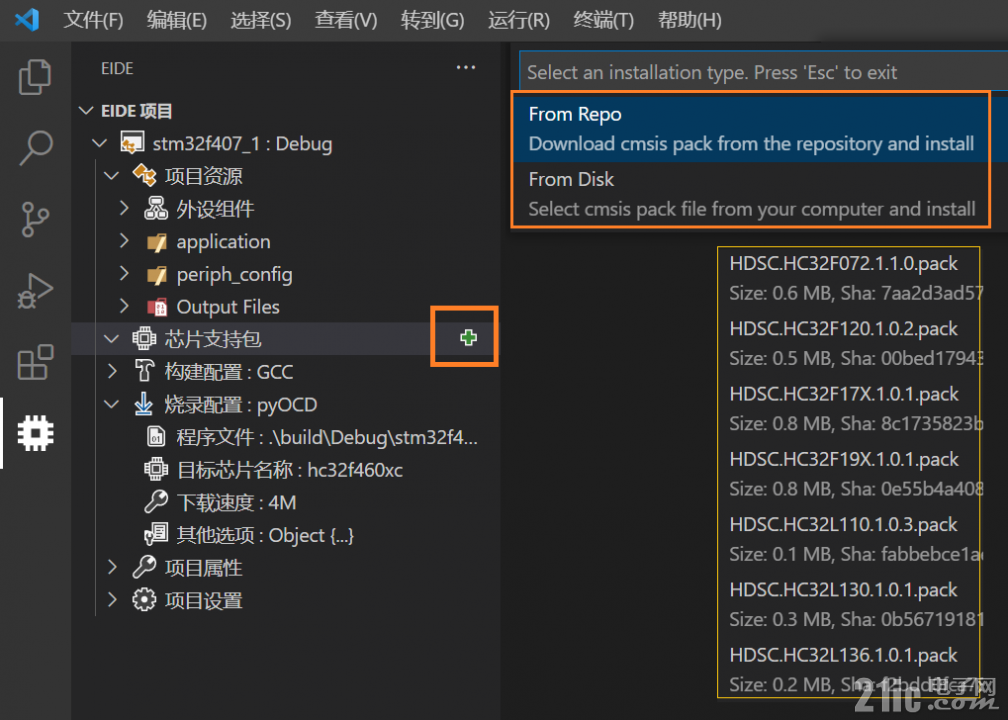This screenshot has height=720, width=1008.
Task: Open the EIDE chip icon view
Action: click(x=35, y=433)
